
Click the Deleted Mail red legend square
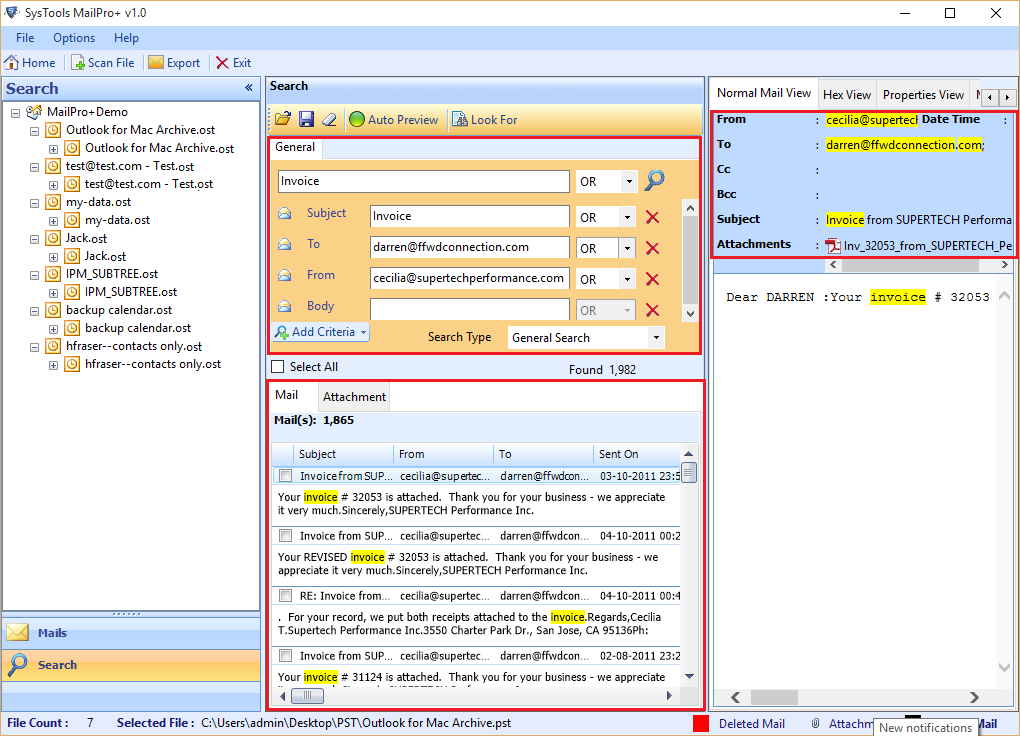[701, 724]
